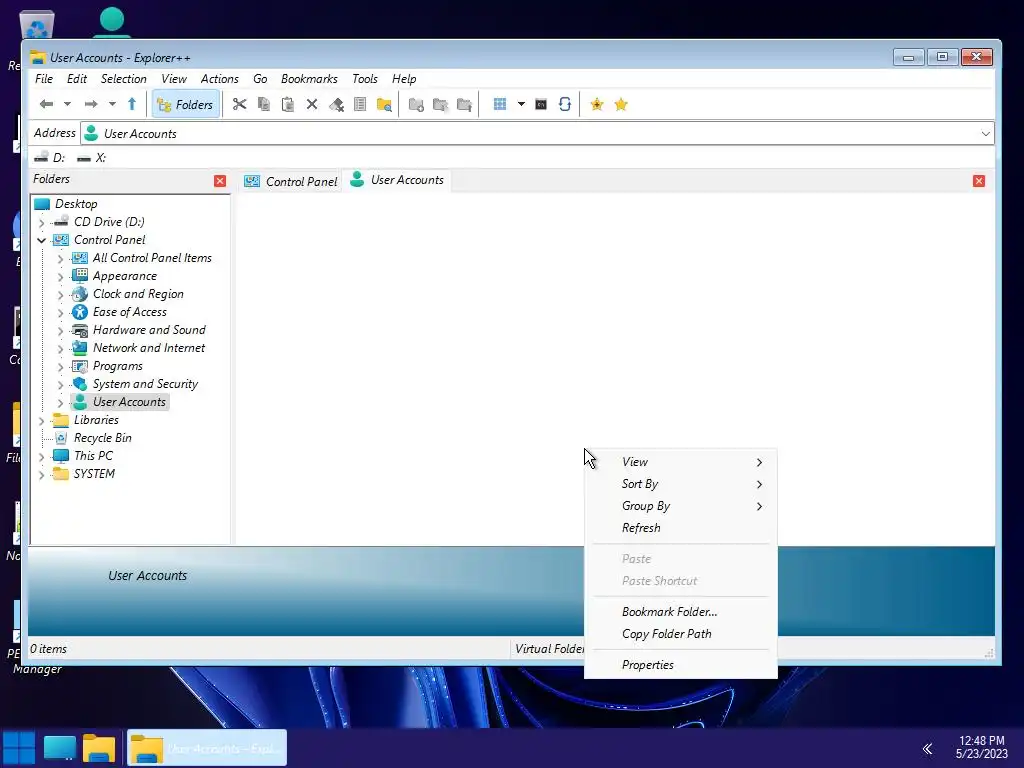Choose Bookmark Folder... in context menu
This screenshot has width=1024, height=768.
tap(680, 612)
